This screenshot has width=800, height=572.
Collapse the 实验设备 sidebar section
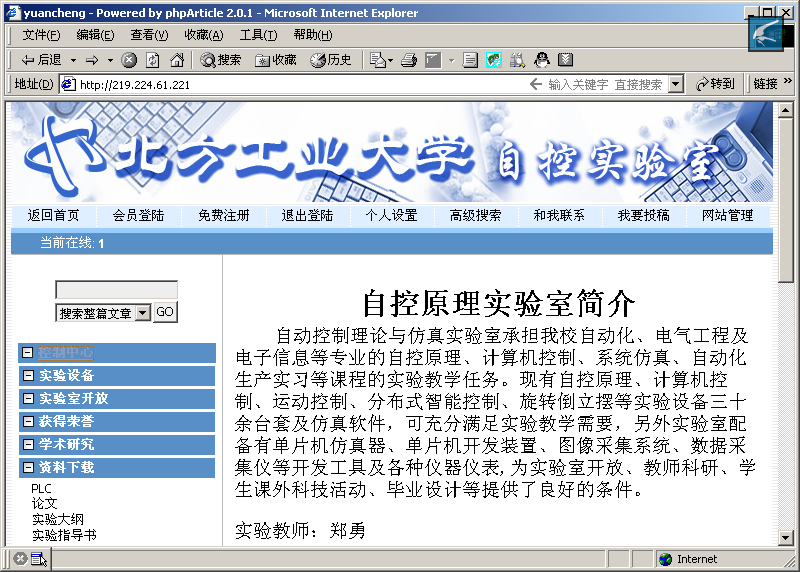coord(27,376)
